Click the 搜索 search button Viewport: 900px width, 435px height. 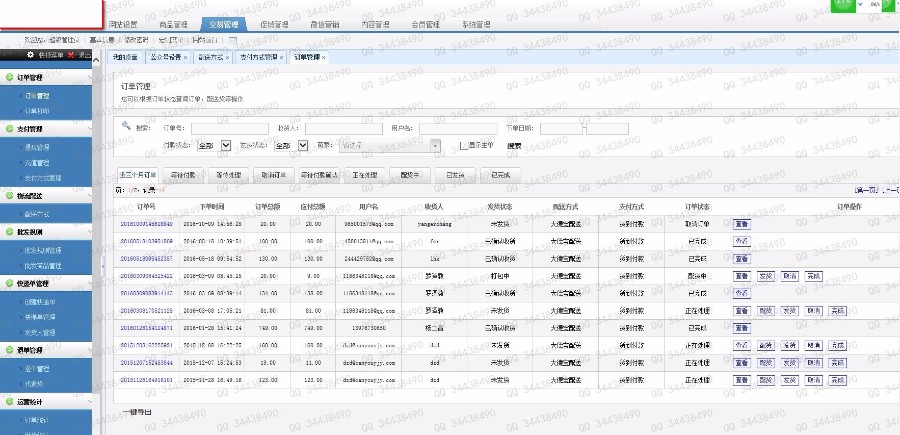(x=514, y=146)
